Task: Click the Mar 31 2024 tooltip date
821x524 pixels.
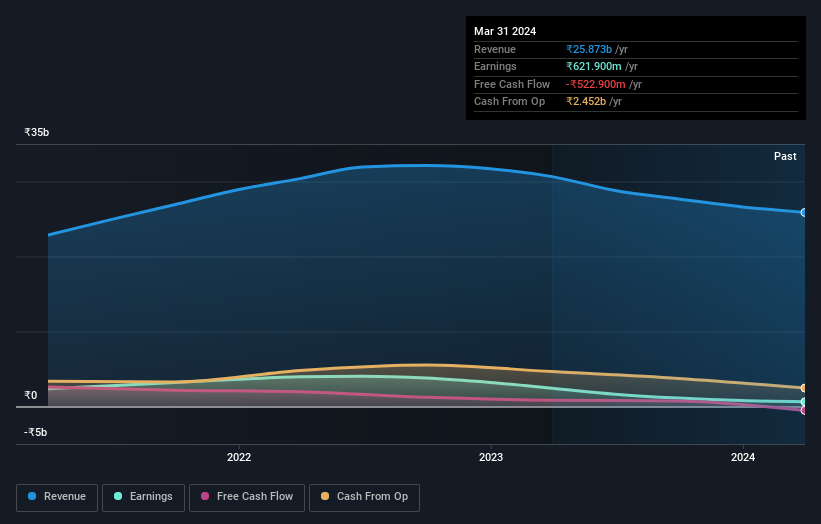Action: pyautogui.click(x=505, y=31)
